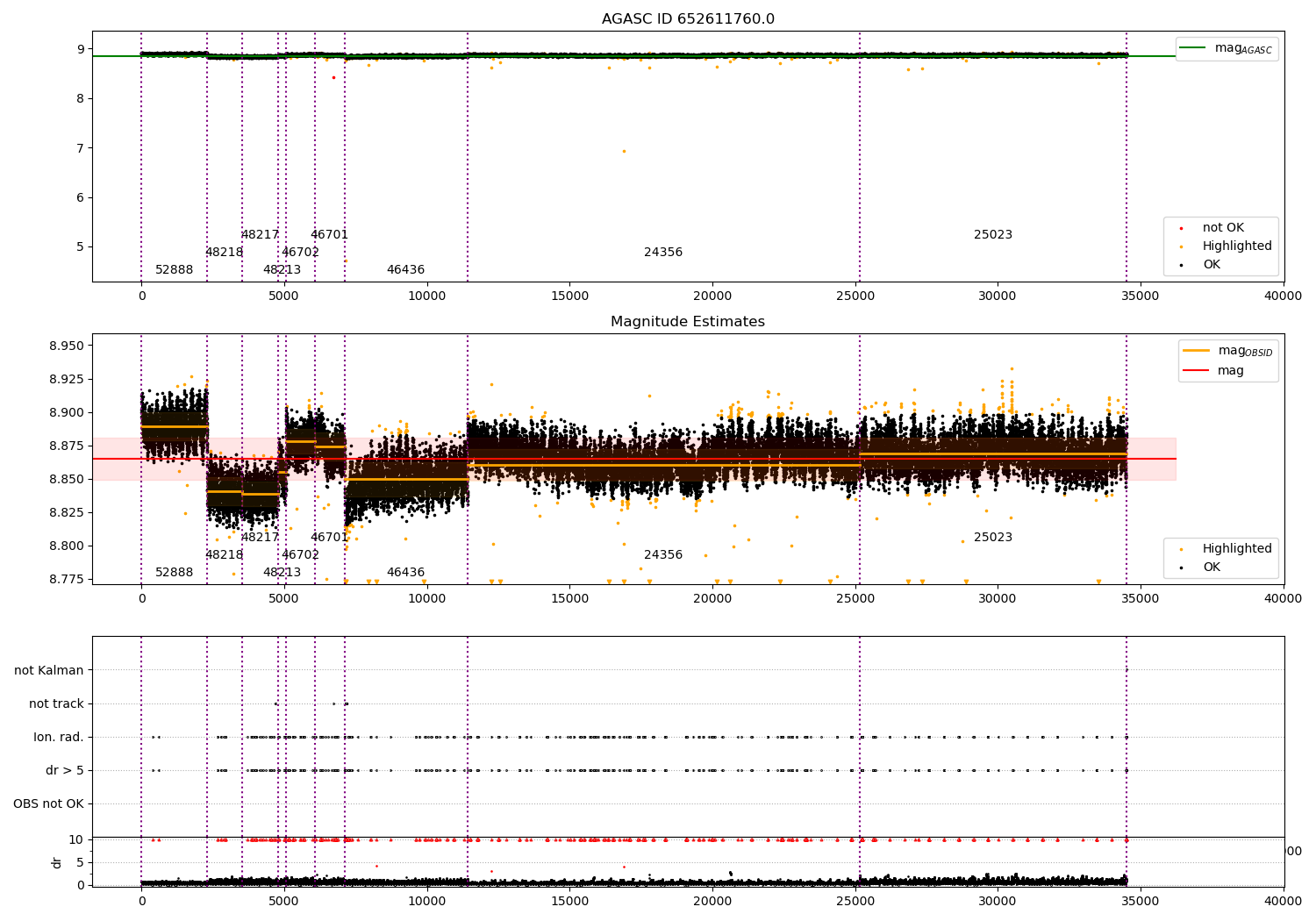Click OBSID label 48213 in the top plot
The image size is (1316, 921).
[x=282, y=270]
